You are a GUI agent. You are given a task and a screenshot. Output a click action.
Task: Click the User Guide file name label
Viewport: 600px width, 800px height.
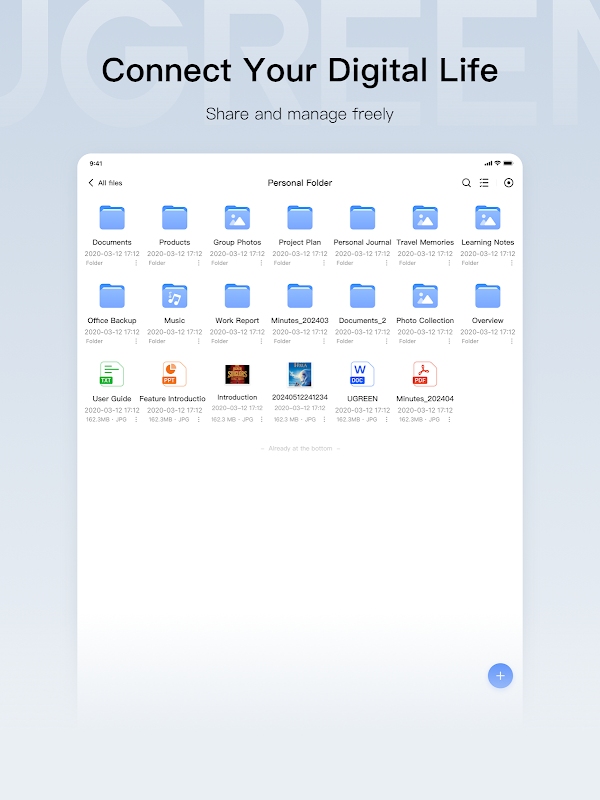[x=112, y=398]
